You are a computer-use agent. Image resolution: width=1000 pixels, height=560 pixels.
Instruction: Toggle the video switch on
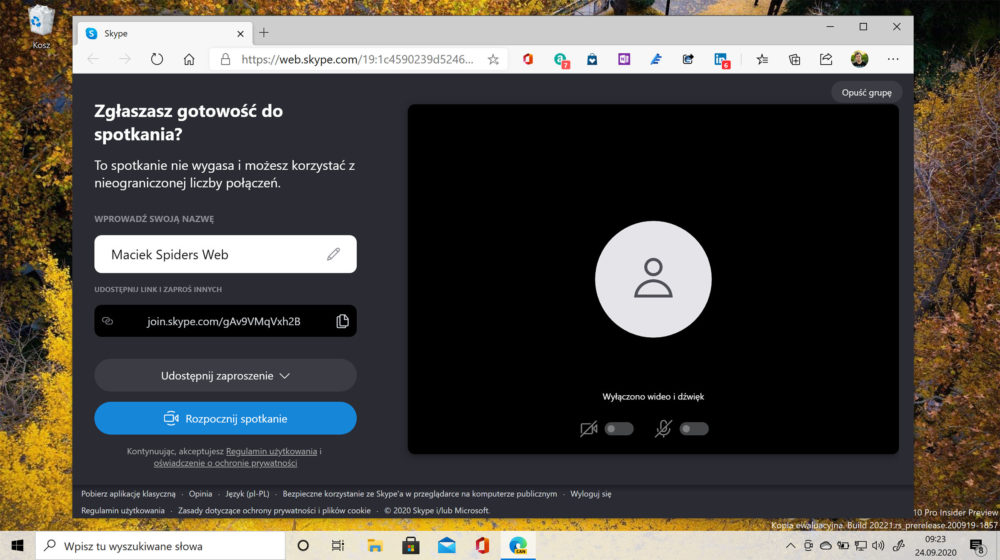619,429
